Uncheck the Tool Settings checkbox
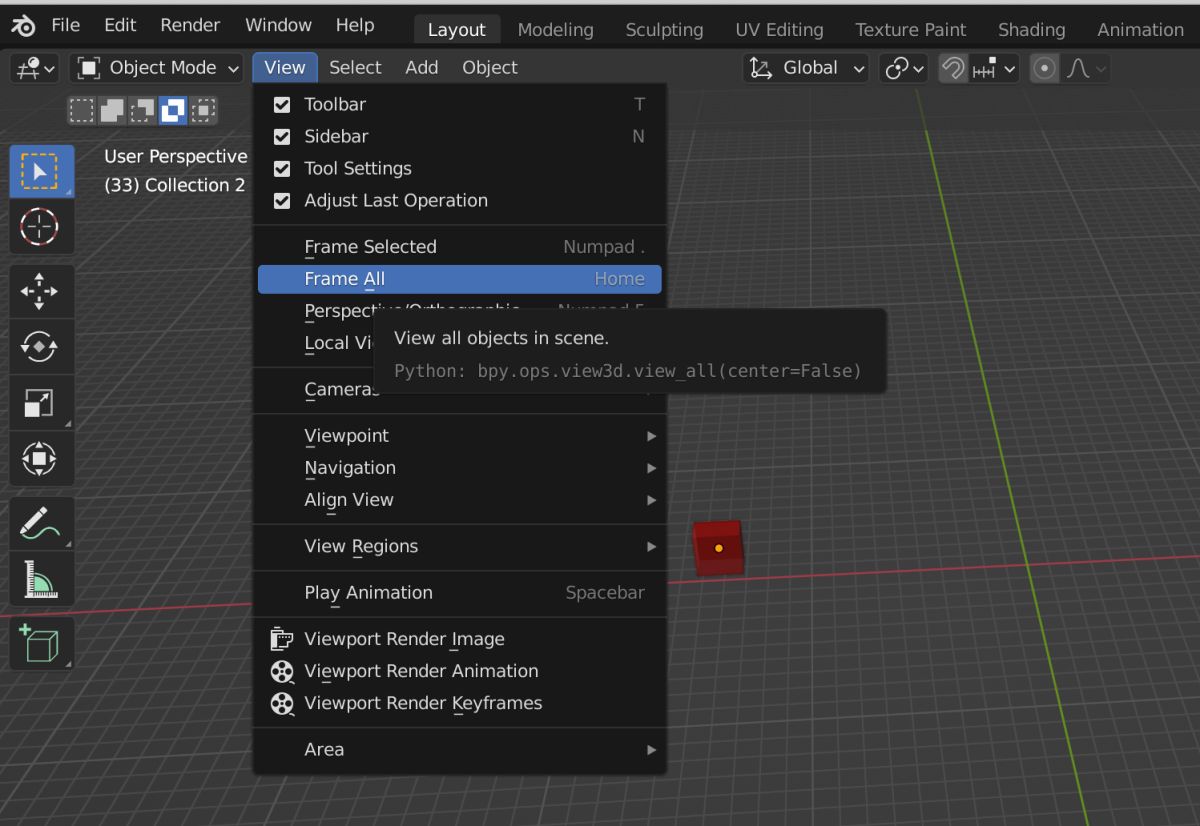 [x=282, y=168]
